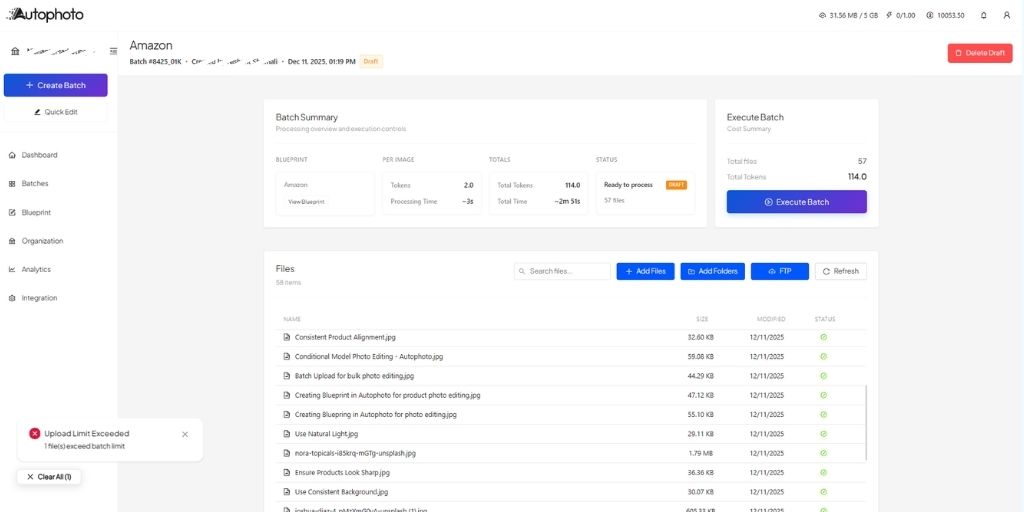The height and width of the screenshot is (512, 1024).
Task: Click the Draft badge near batch date
Action: coord(371,61)
